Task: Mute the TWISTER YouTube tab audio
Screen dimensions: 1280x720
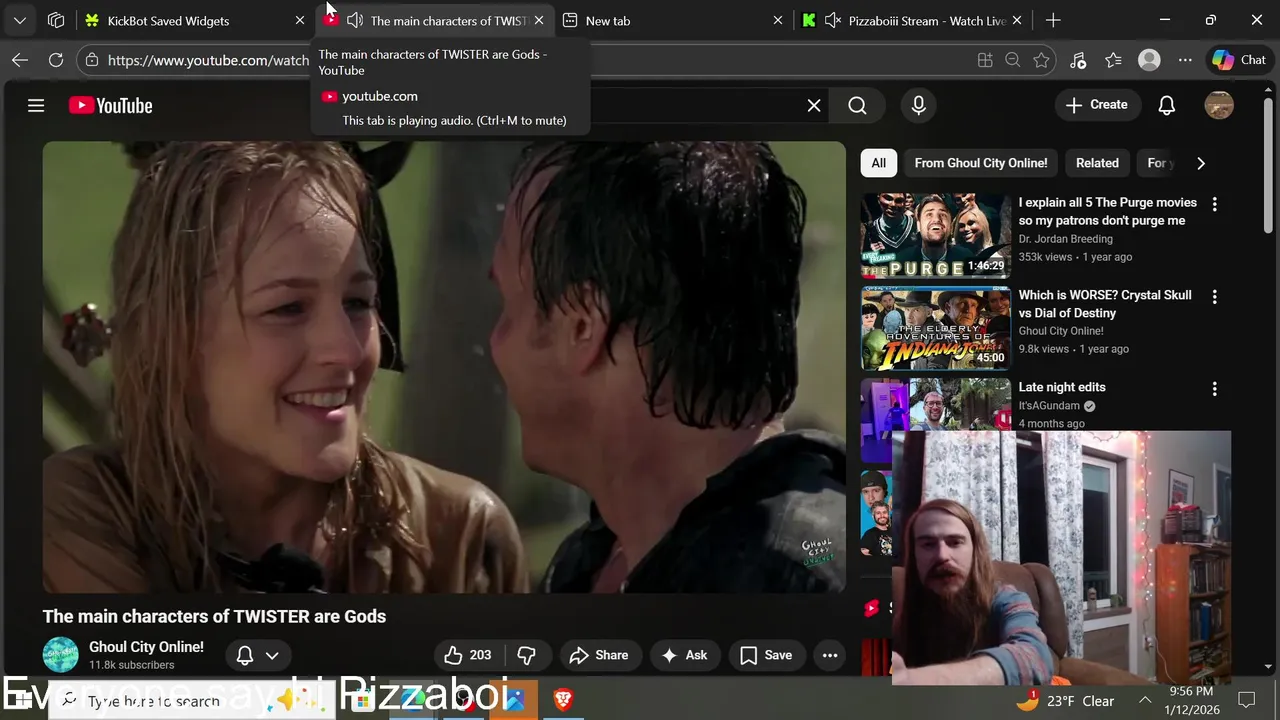Action: [x=354, y=20]
